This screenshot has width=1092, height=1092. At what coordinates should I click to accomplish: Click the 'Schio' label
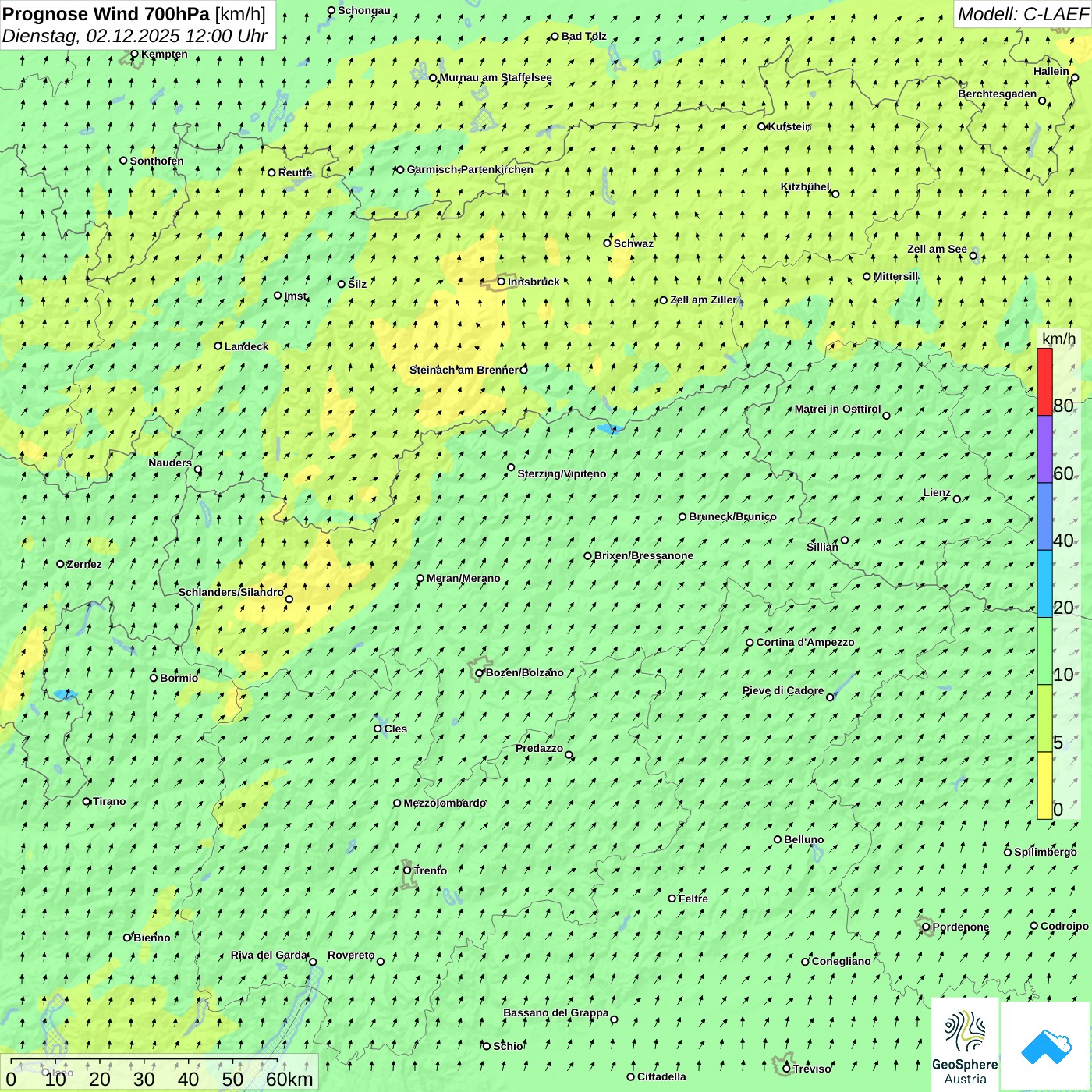508,1046
